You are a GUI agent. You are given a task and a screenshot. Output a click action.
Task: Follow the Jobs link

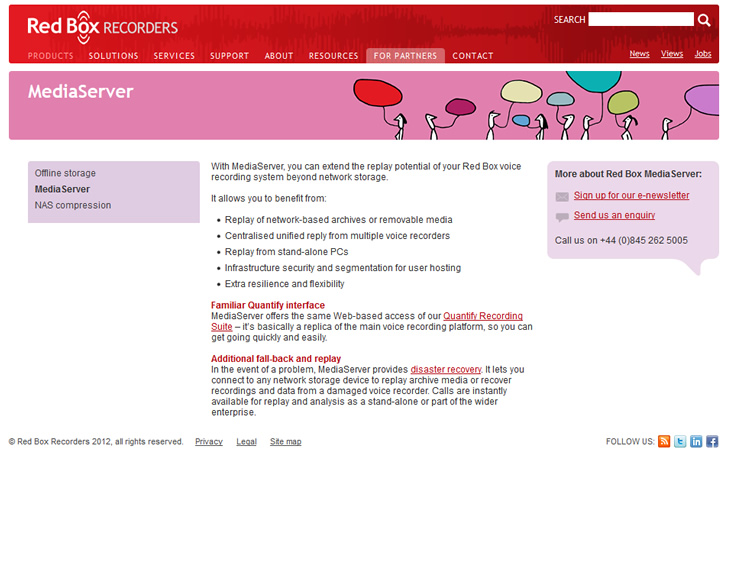(x=703, y=54)
